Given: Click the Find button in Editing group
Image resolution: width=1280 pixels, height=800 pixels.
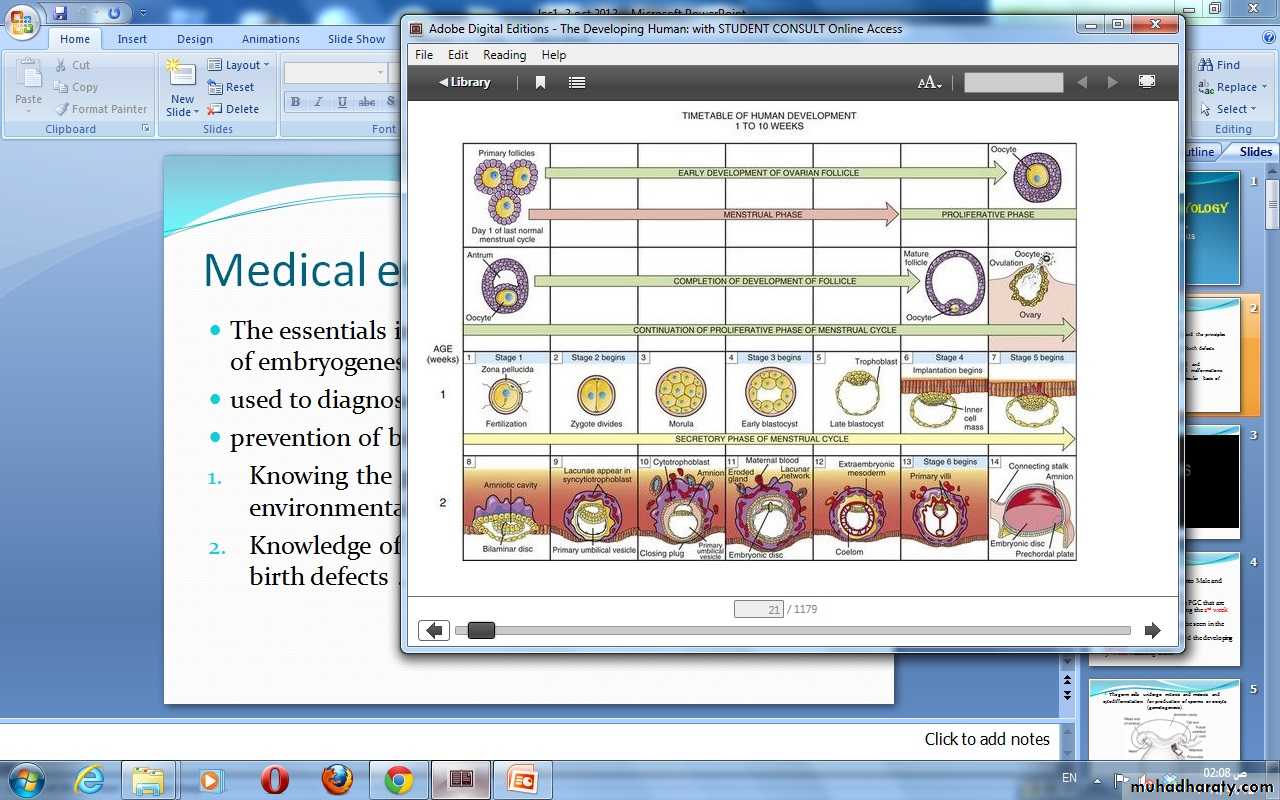Looking at the screenshot, I should click(1220, 65).
